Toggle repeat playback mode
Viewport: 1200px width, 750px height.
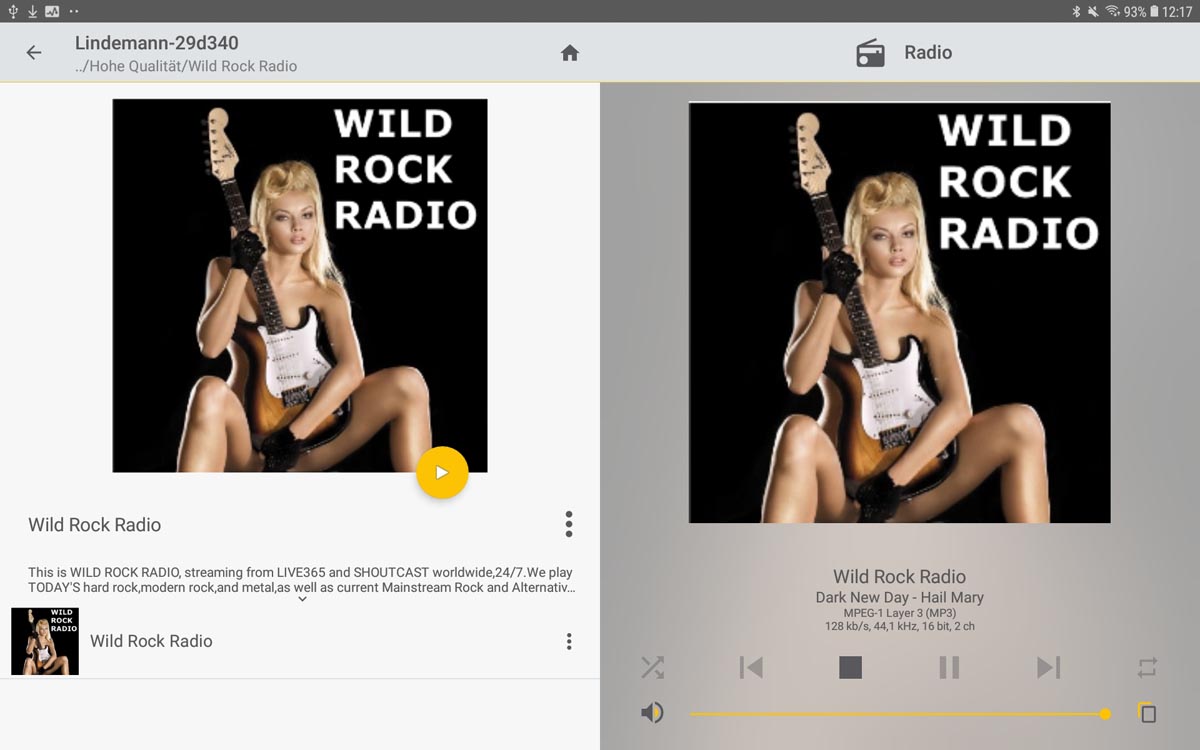(x=1147, y=667)
